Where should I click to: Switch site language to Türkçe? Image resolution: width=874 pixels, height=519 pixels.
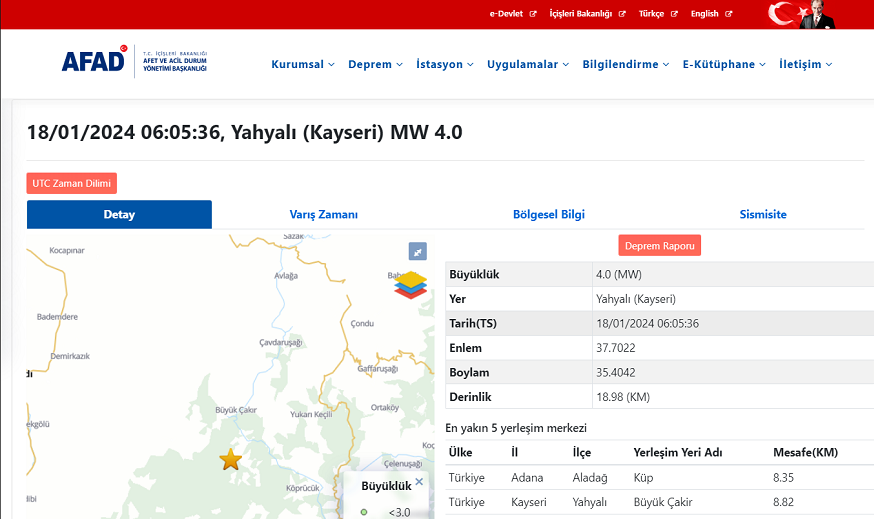(x=657, y=14)
